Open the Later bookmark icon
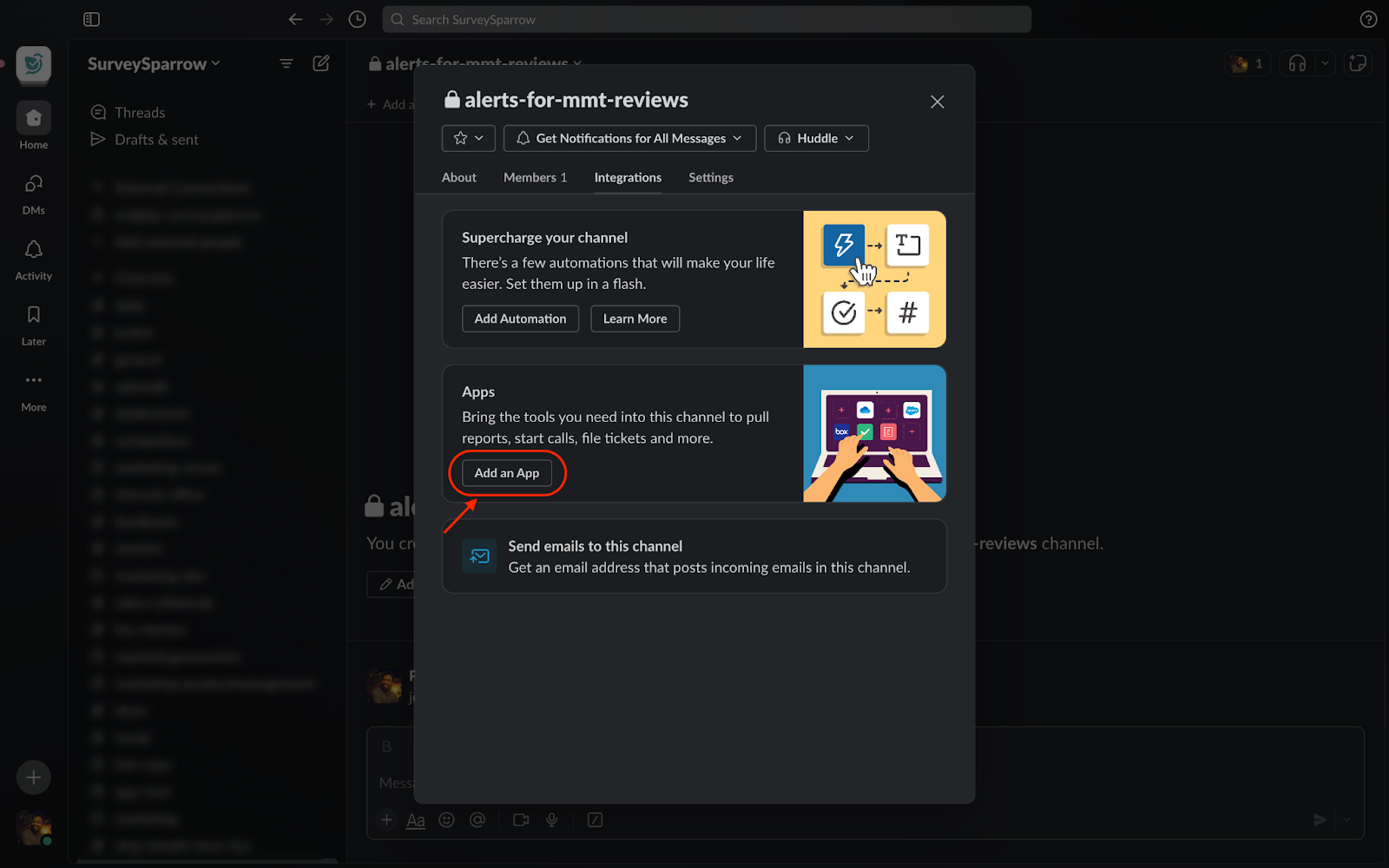 tap(33, 316)
